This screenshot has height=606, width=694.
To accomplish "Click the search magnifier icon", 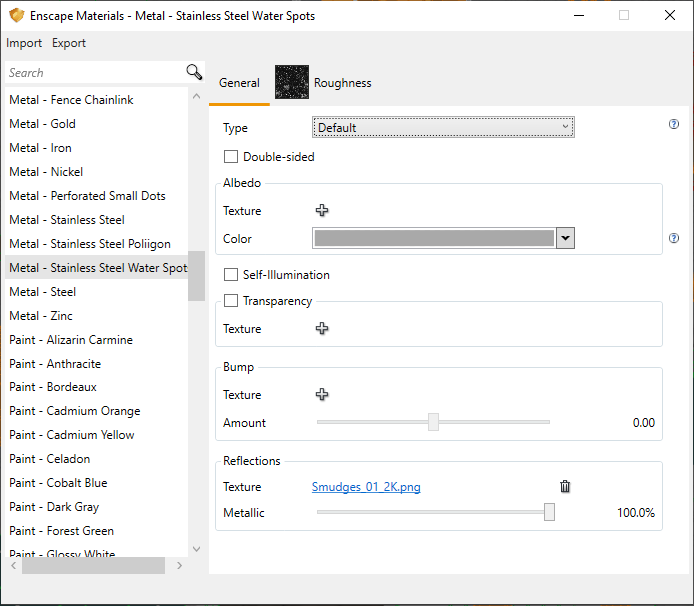I will coord(194,72).
